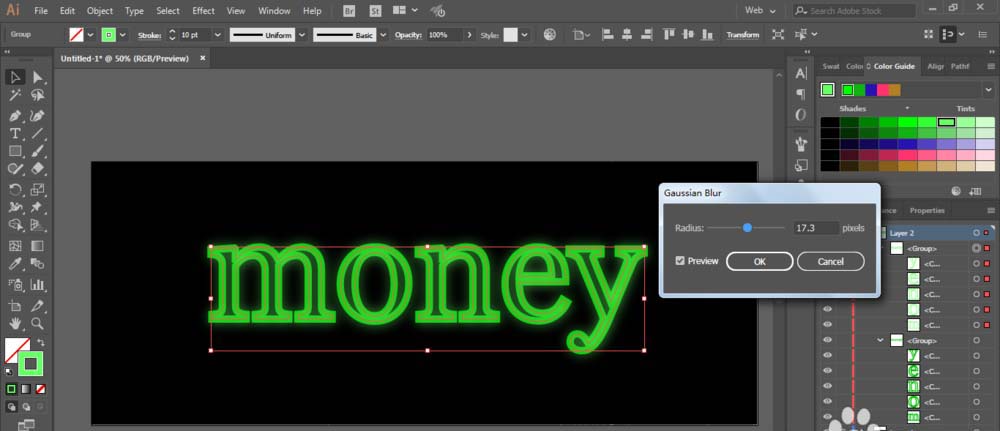Switch to the Pathfinder tab

[960, 66]
